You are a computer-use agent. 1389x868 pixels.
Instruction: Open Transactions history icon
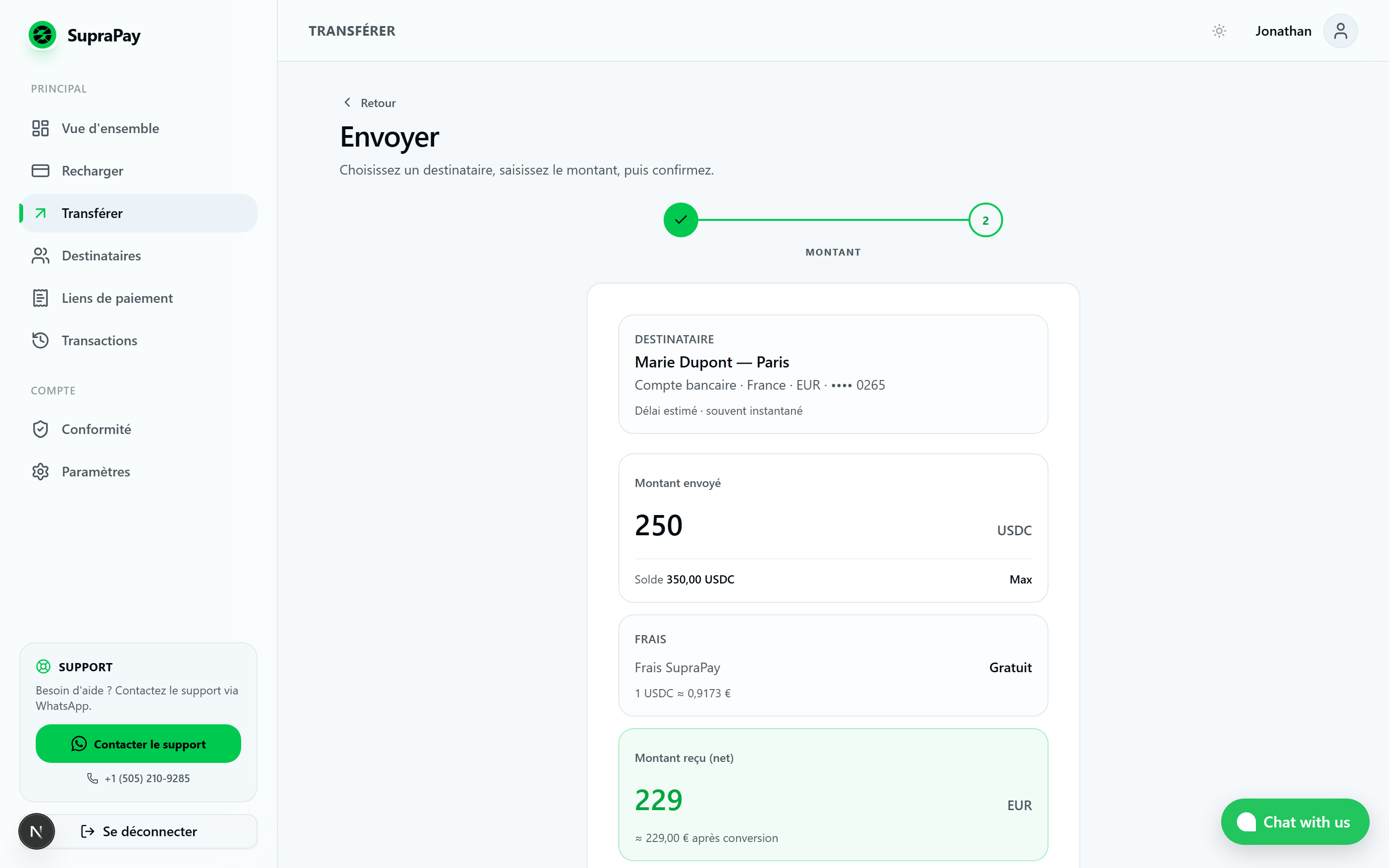coord(40,340)
